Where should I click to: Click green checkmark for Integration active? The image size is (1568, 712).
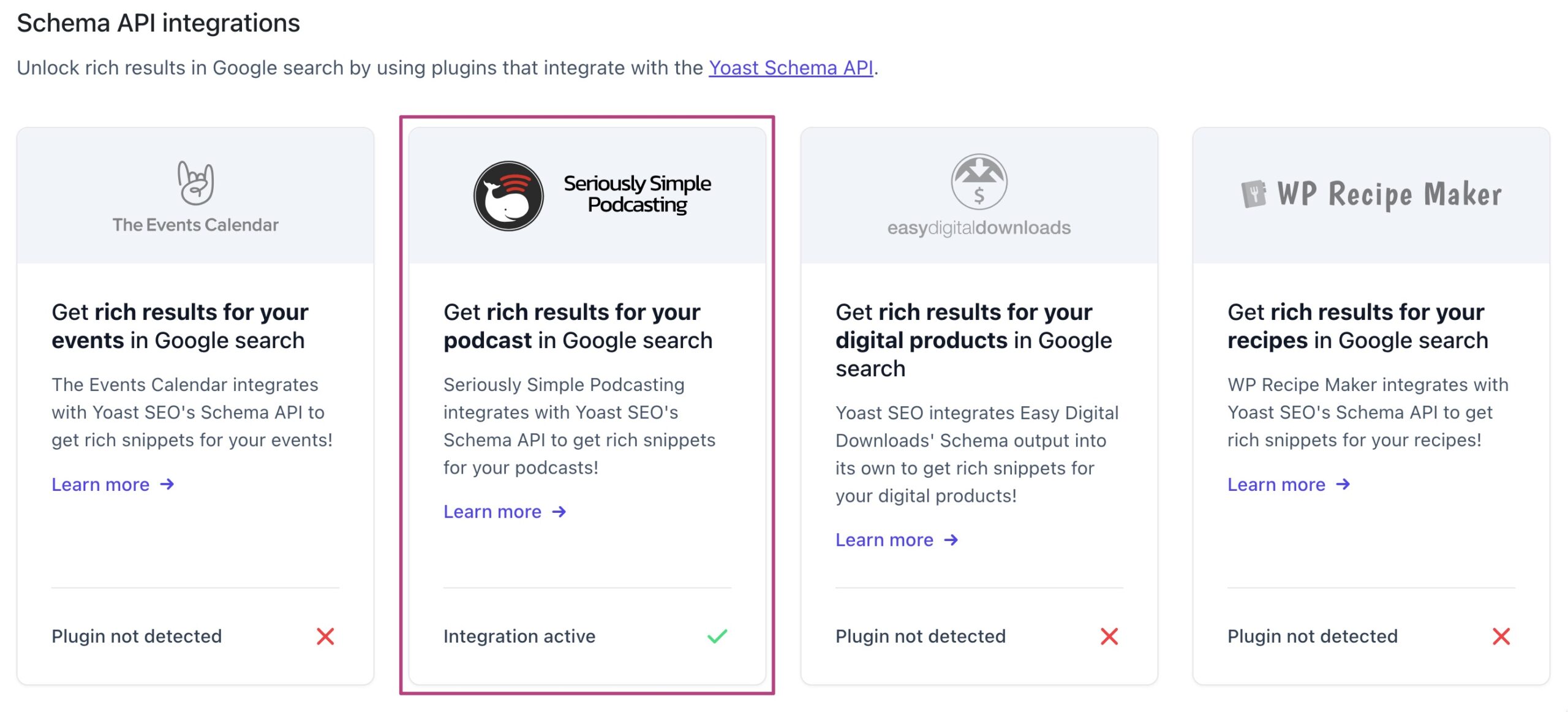(x=717, y=637)
